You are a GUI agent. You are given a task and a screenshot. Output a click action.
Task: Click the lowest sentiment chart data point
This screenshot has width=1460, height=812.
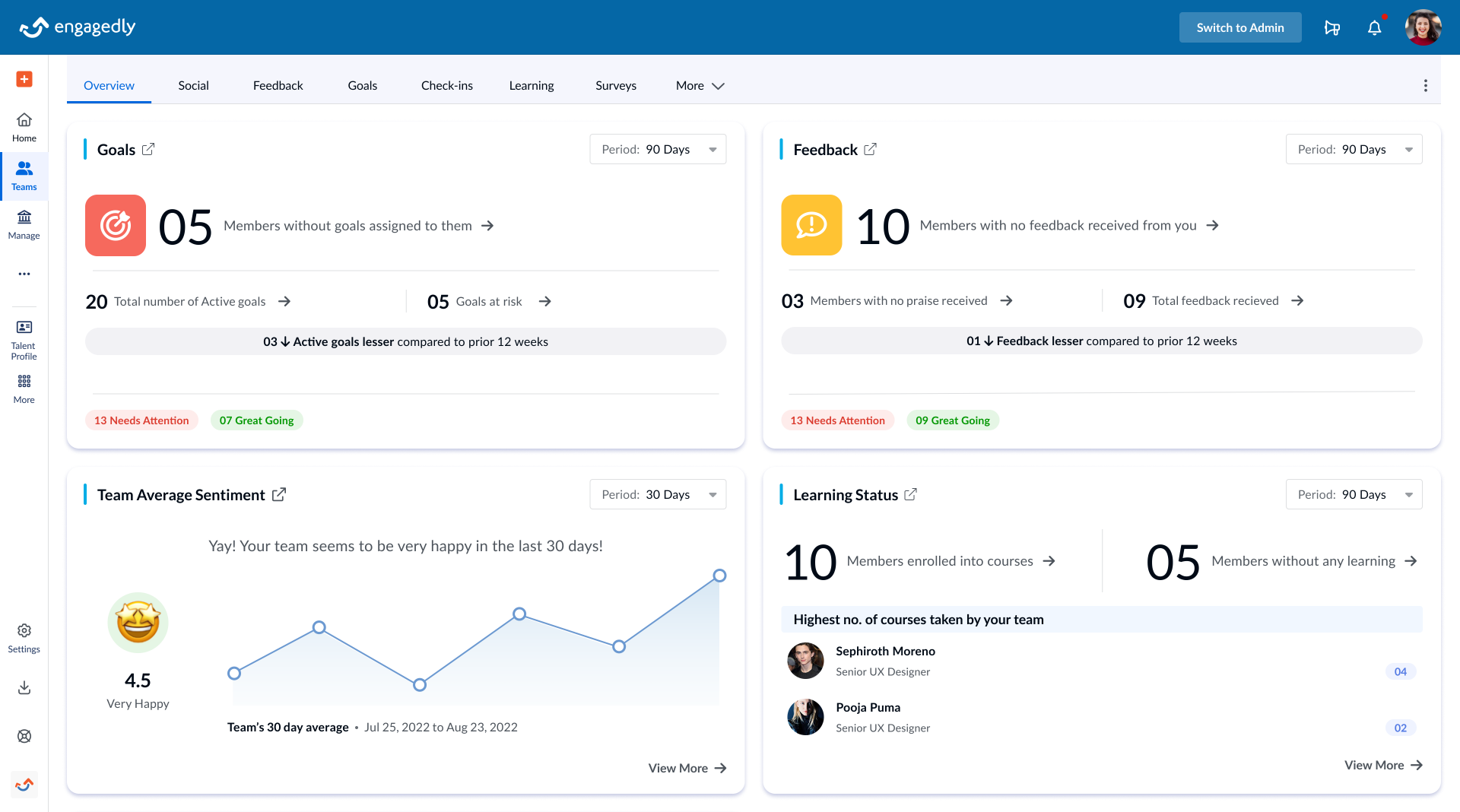click(x=419, y=685)
